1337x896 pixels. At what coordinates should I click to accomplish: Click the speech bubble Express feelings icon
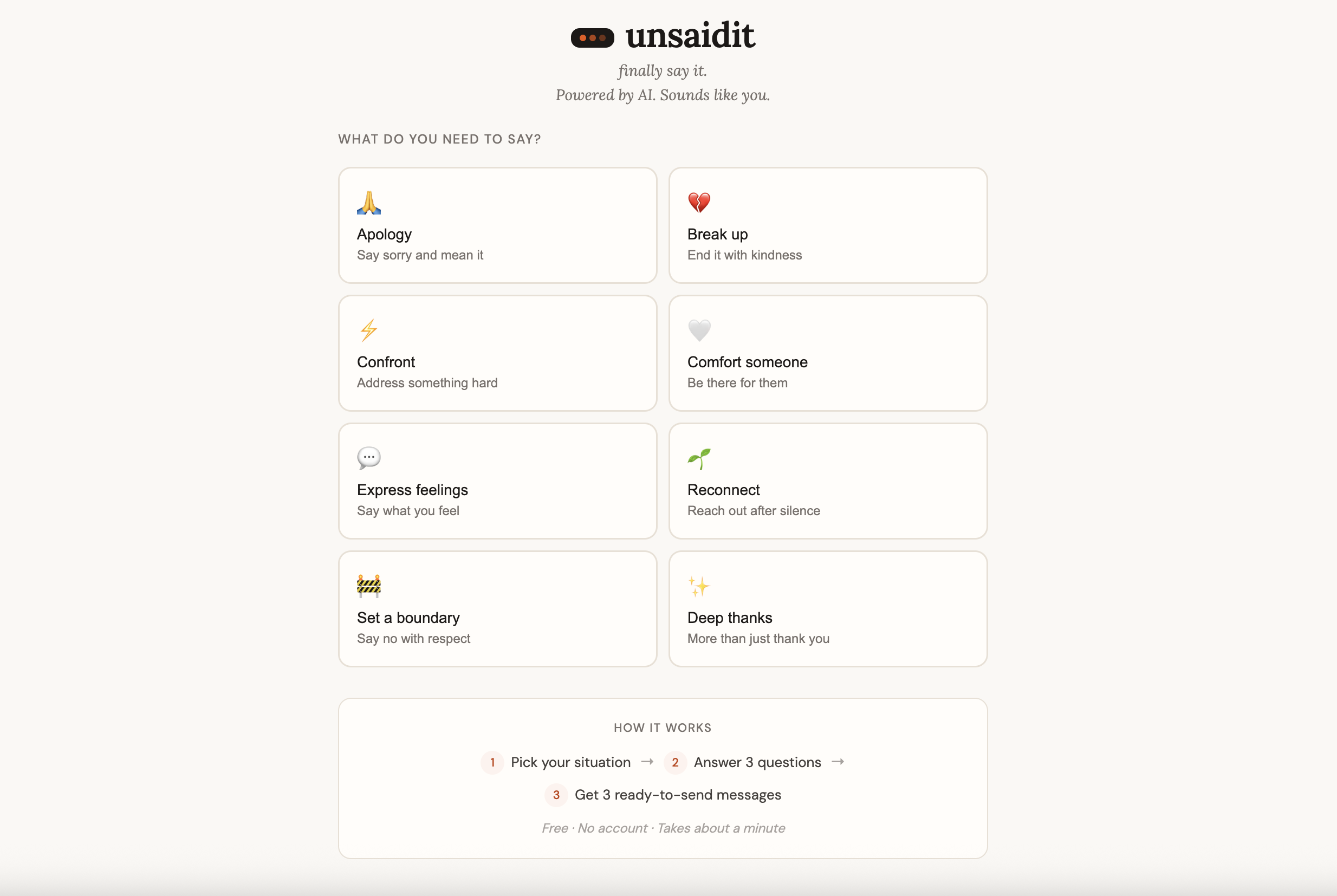(369, 458)
